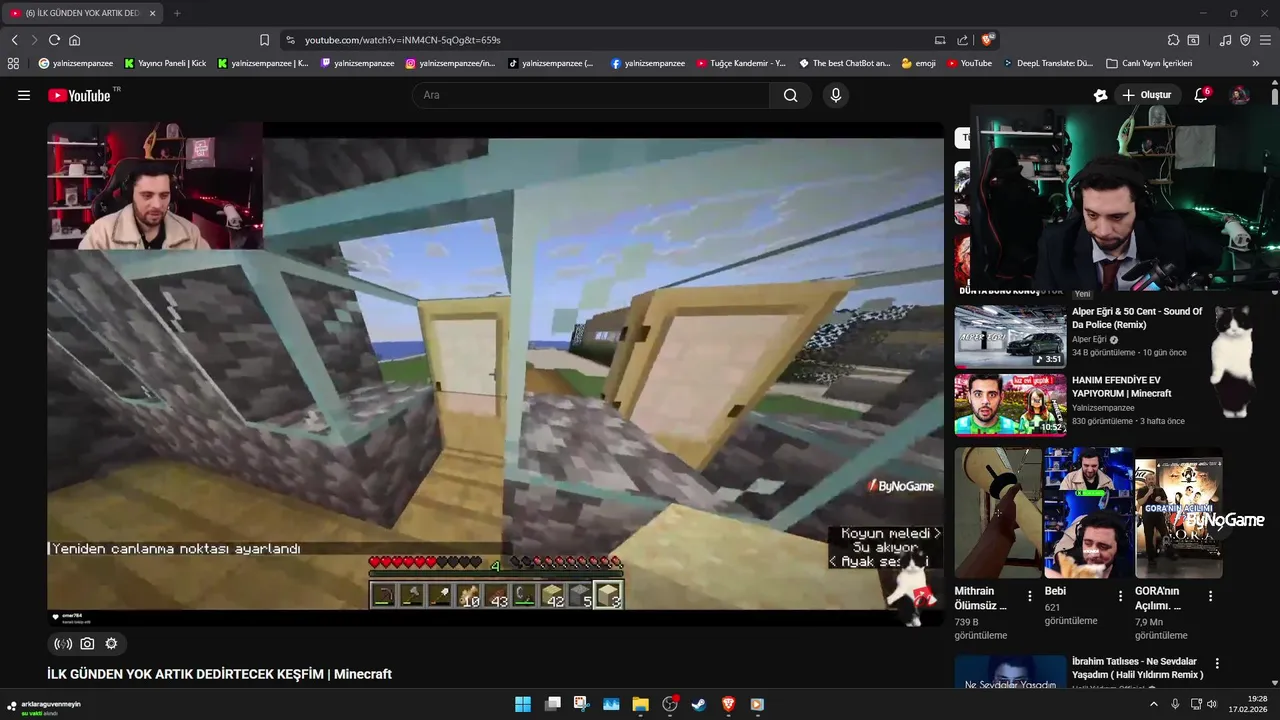Click the music note toolbar icon

(1226, 40)
